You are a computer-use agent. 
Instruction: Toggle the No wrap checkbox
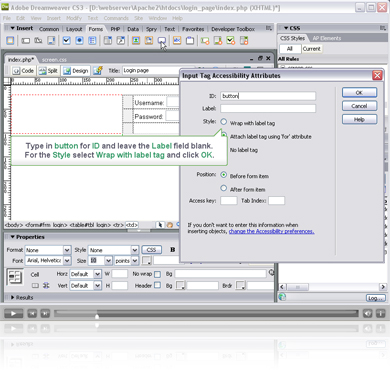pos(158,274)
